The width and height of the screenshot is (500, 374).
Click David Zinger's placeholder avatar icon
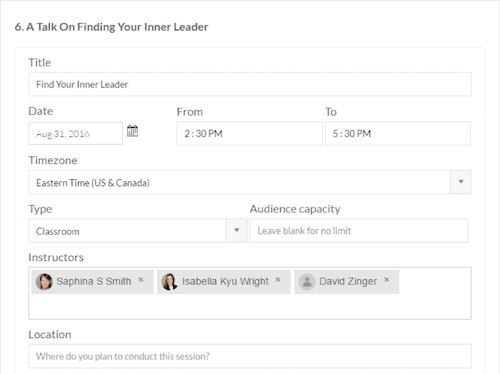coord(307,282)
